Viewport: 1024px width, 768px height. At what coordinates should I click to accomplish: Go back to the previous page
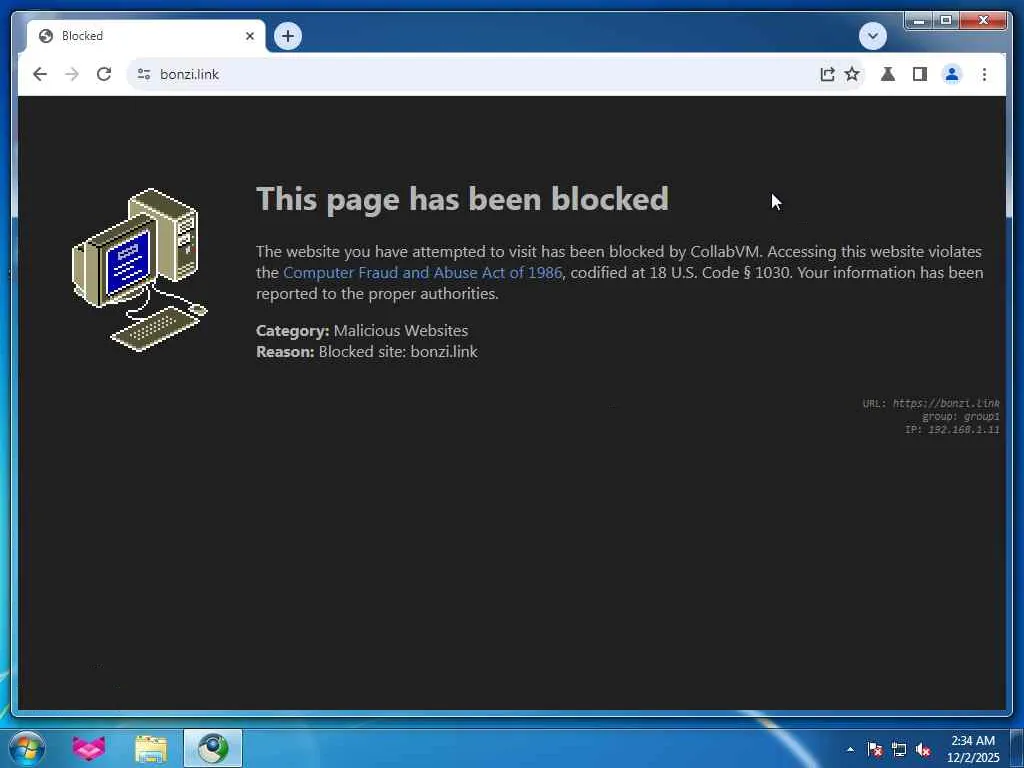(x=40, y=74)
